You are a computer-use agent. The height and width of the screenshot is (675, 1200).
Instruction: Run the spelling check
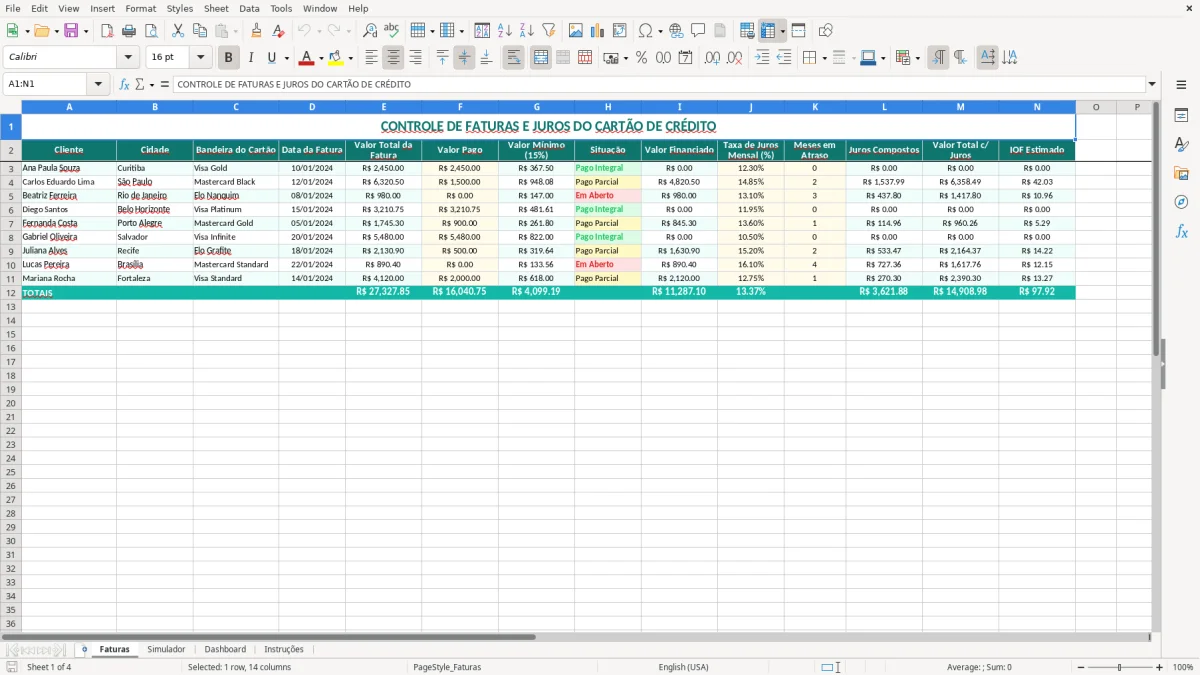(x=391, y=31)
